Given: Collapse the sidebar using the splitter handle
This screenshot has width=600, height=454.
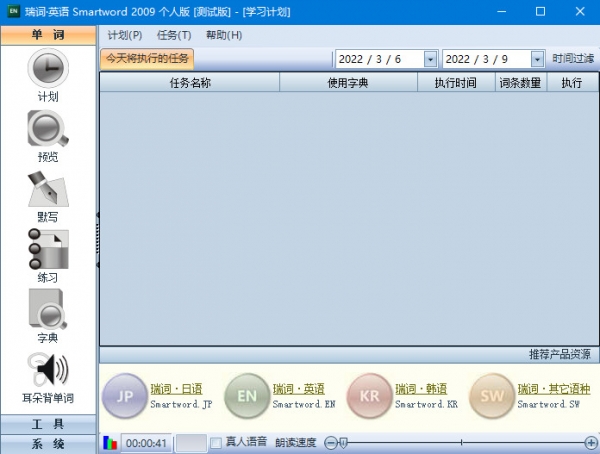Looking at the screenshot, I should 98,240.
